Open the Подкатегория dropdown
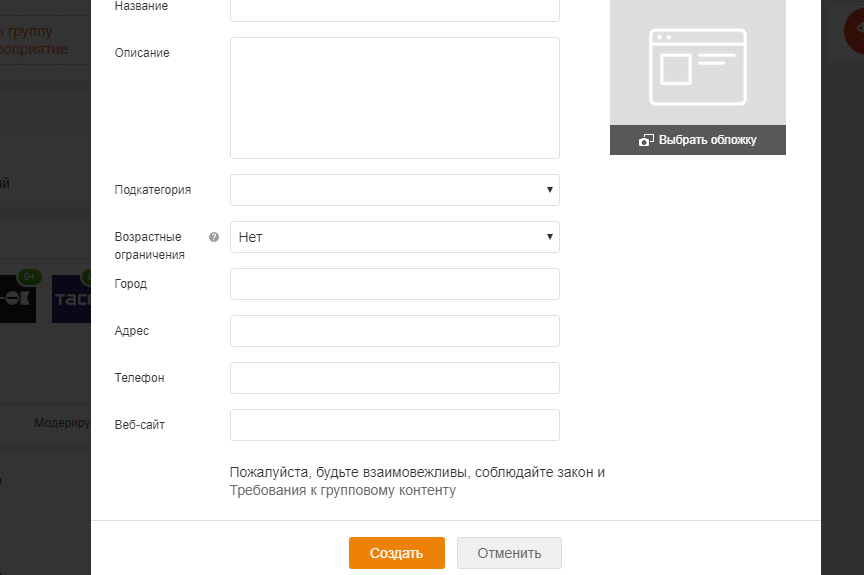This screenshot has width=864, height=575. point(394,190)
